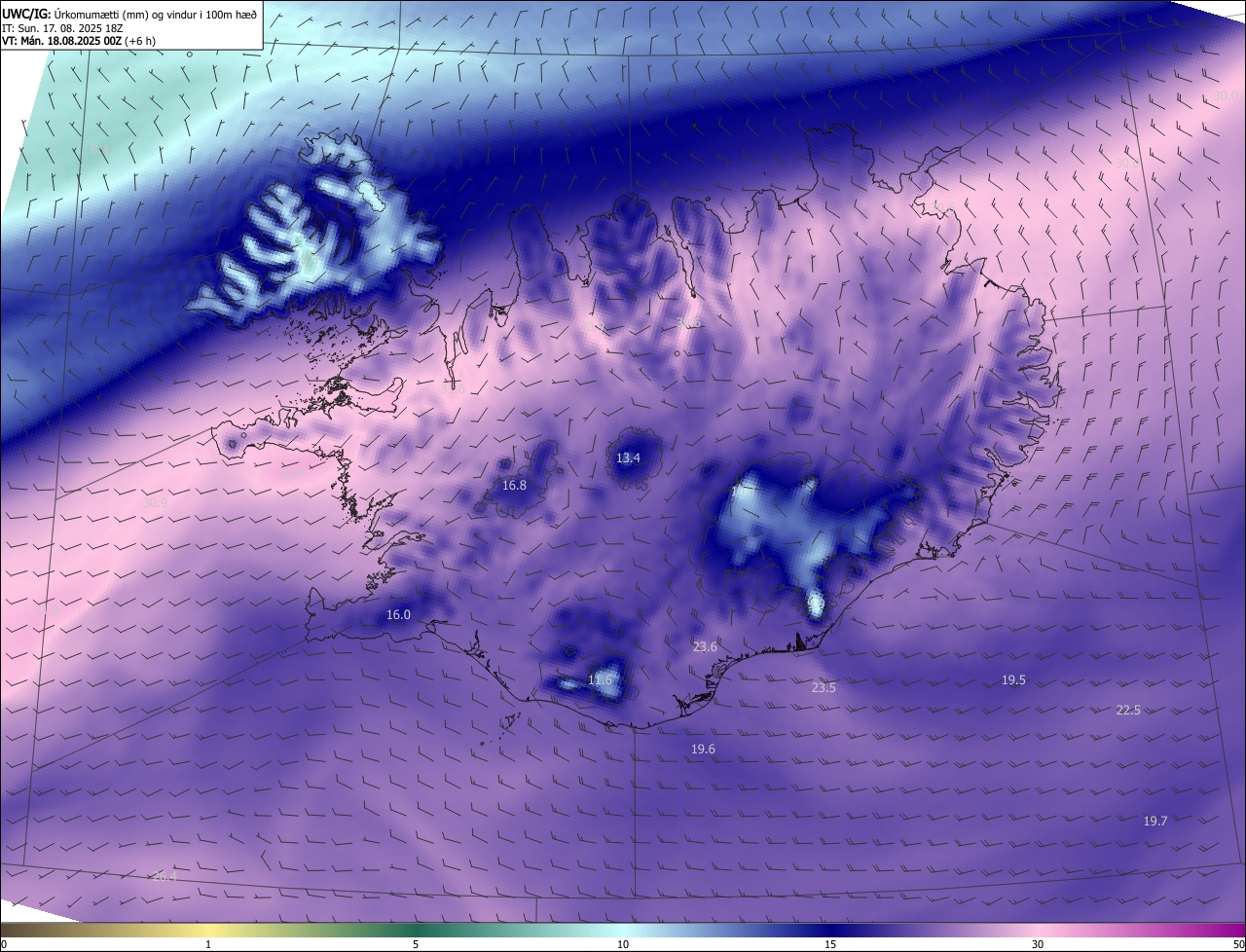Pick the map value label 11.6
The width and height of the screenshot is (1246, 952).
(x=601, y=679)
